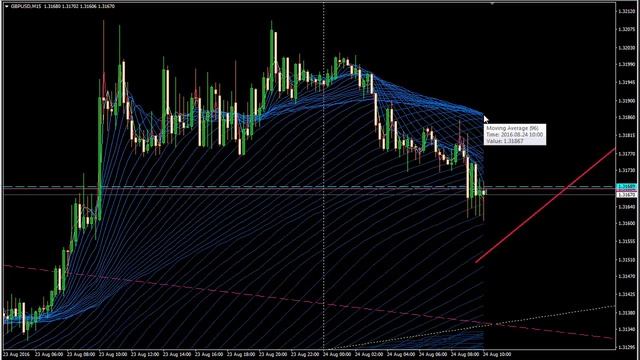The image size is (640, 360).
Task: Click the 1.31815 price scale label
Action: tap(627, 136)
